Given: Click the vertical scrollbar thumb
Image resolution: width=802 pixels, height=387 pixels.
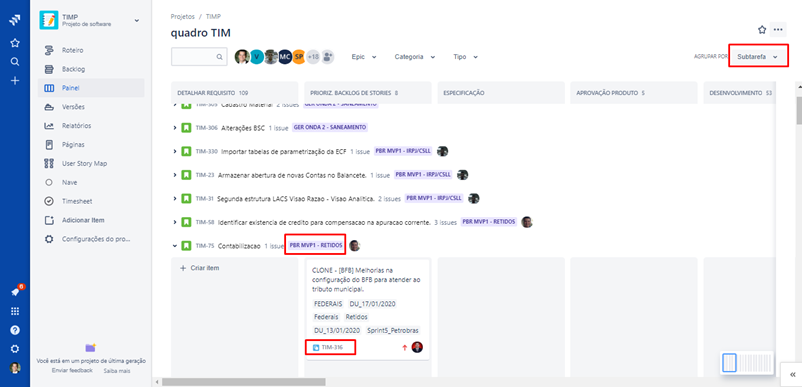Looking at the screenshot, I should click(799, 111).
